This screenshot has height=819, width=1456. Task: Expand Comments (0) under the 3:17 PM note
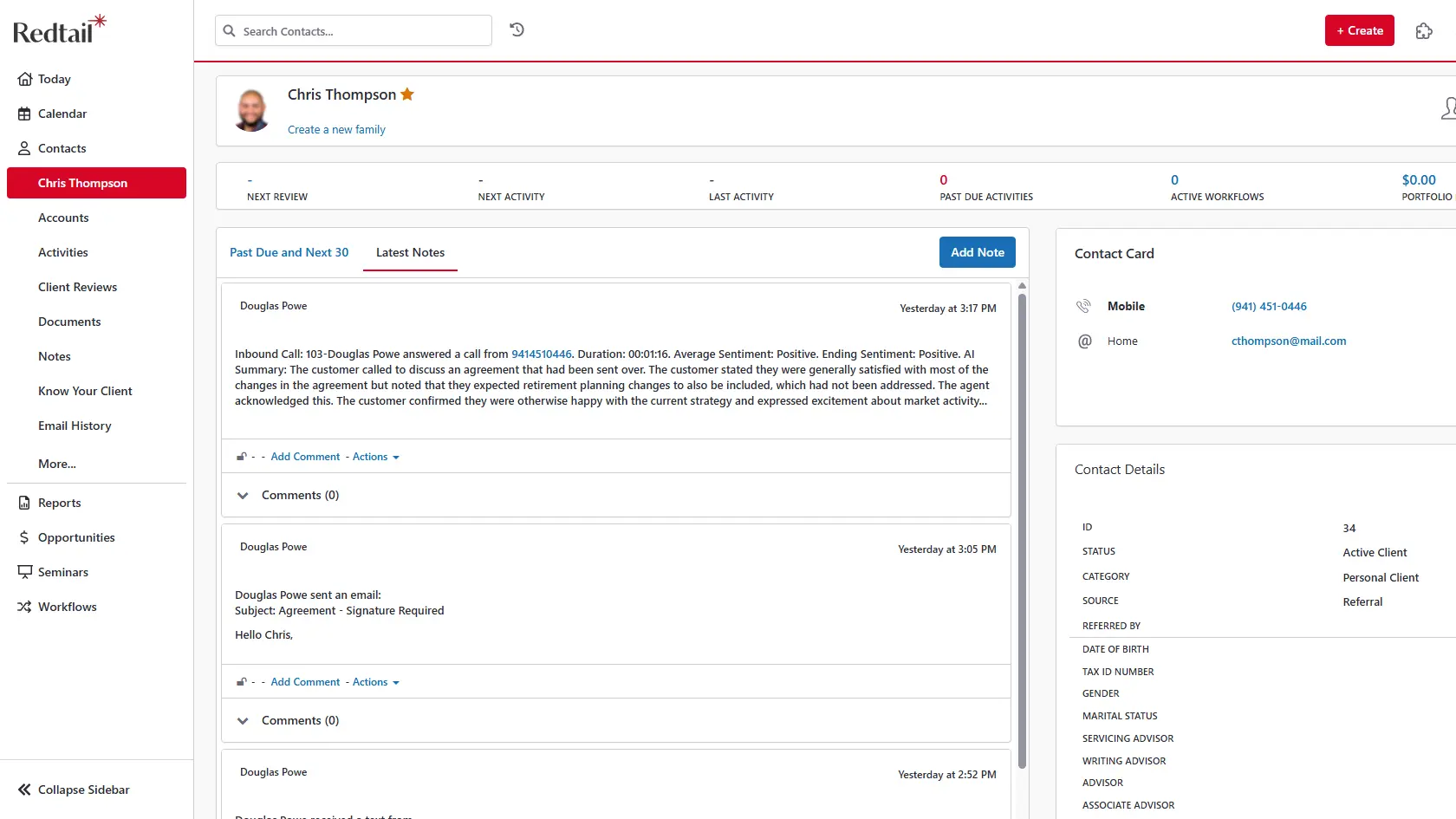pos(243,496)
